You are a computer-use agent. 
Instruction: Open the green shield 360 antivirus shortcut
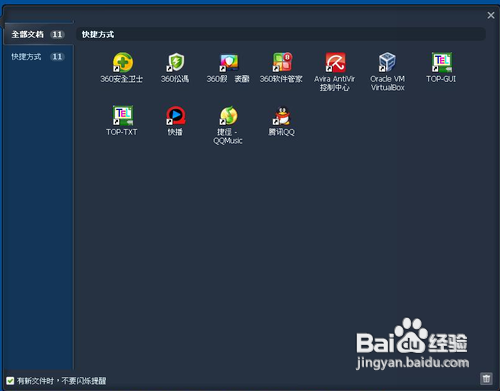(176, 62)
